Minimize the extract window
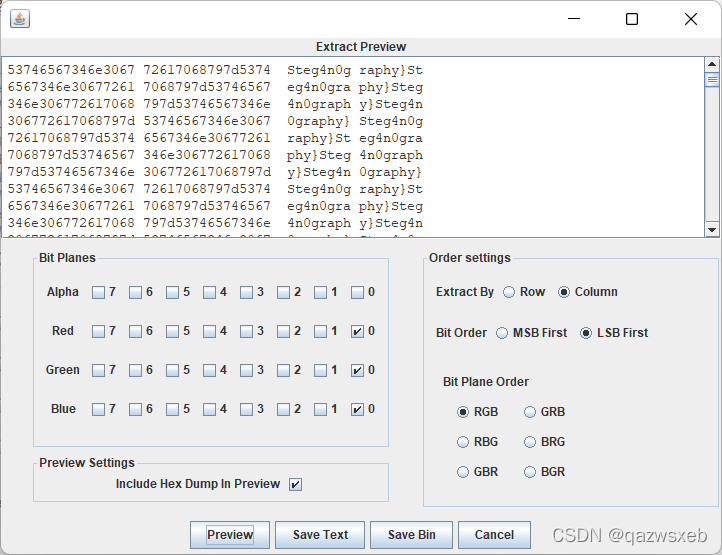 click(574, 19)
